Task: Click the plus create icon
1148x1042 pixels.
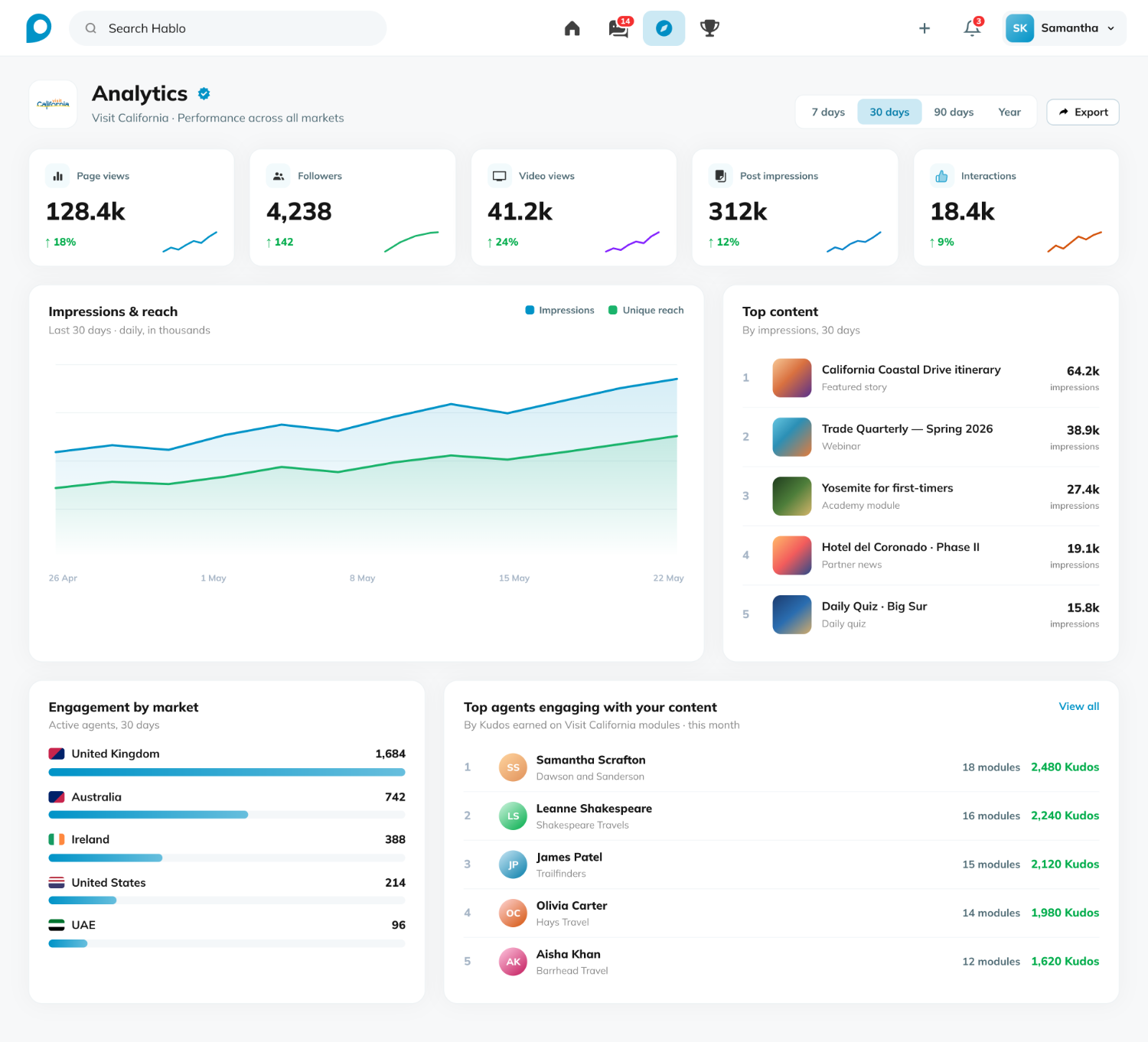Action: pos(925,28)
